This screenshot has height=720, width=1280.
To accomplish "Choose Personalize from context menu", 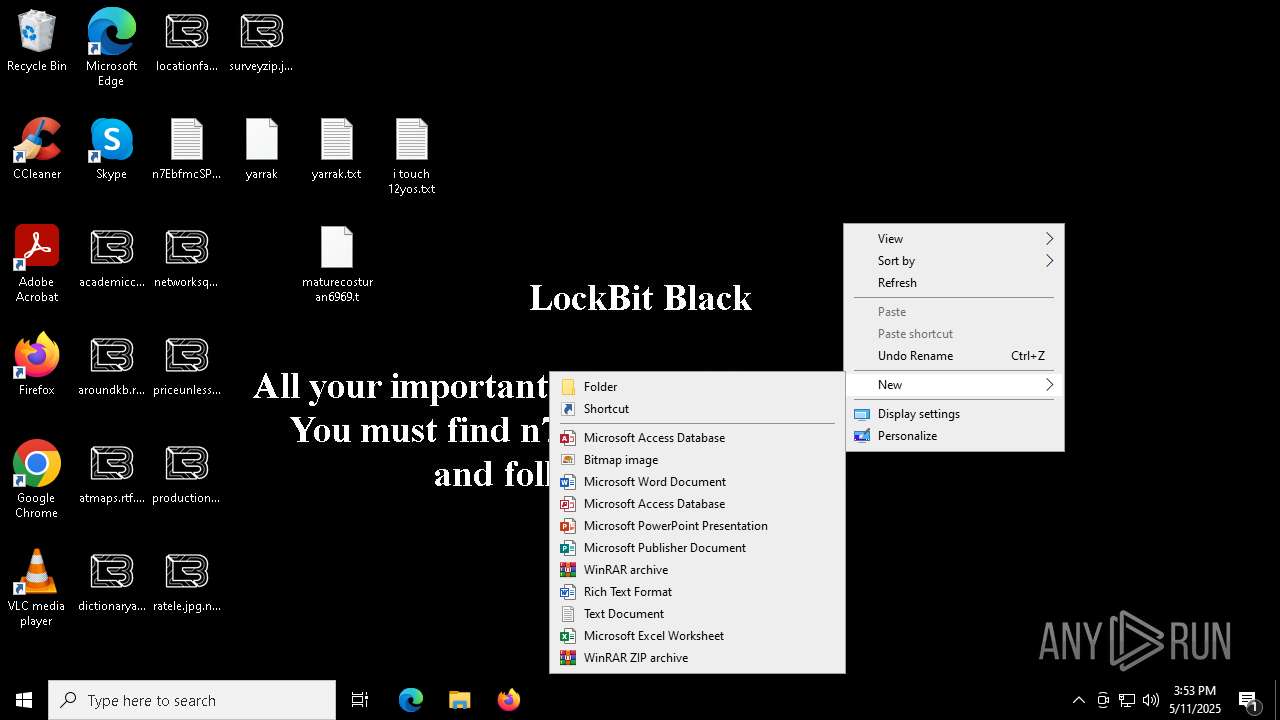I will pyautogui.click(x=954, y=436).
